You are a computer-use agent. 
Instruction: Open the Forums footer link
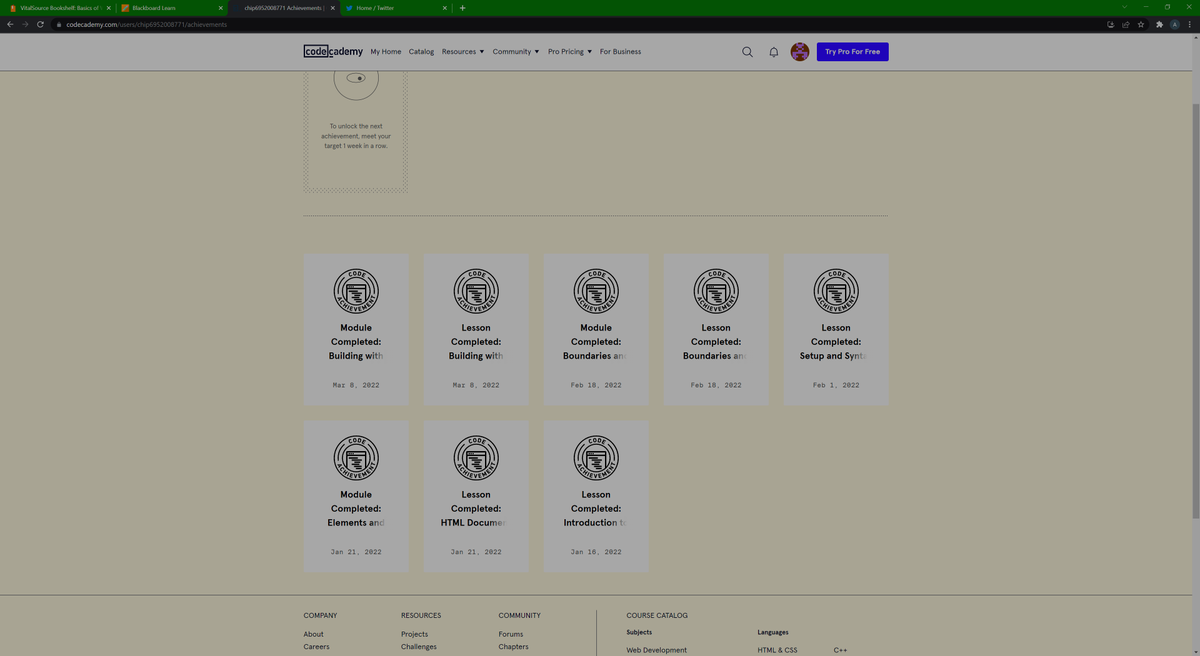pyautogui.click(x=511, y=634)
